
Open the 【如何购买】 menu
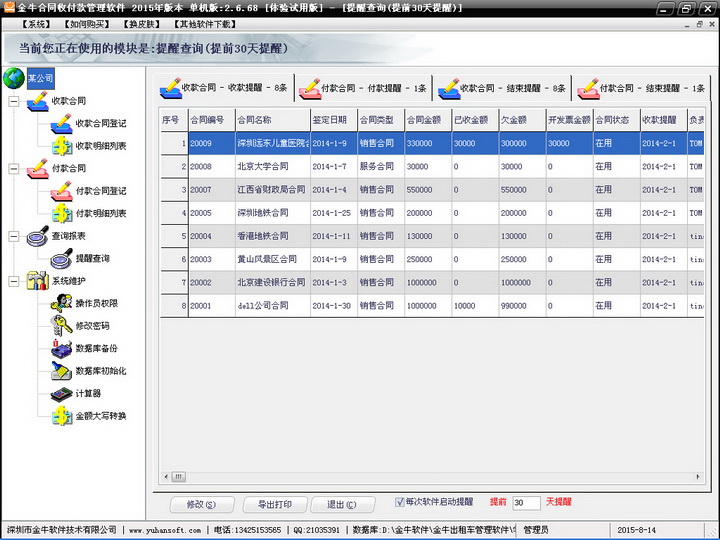87,24
